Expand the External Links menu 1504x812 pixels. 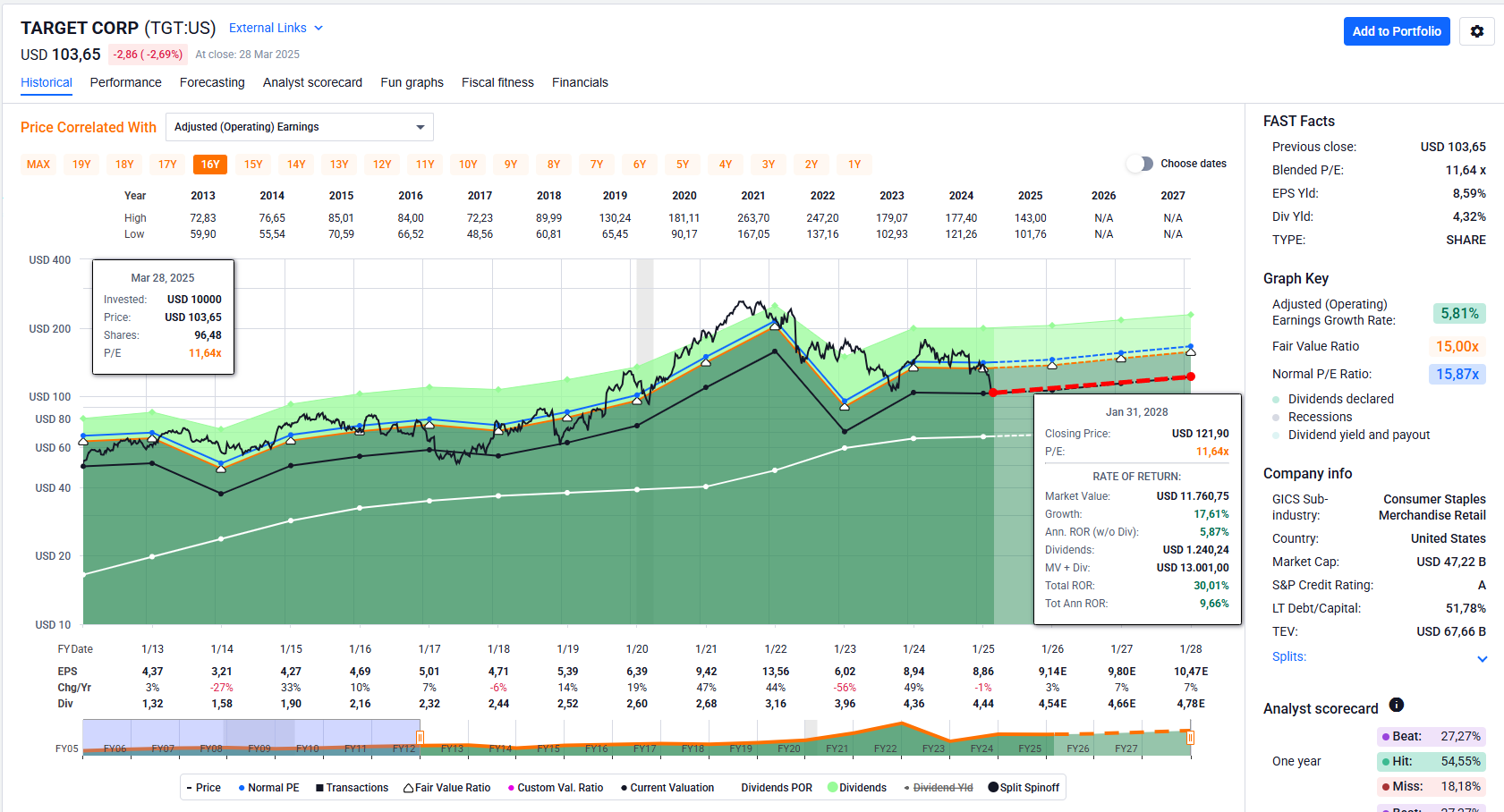click(276, 28)
